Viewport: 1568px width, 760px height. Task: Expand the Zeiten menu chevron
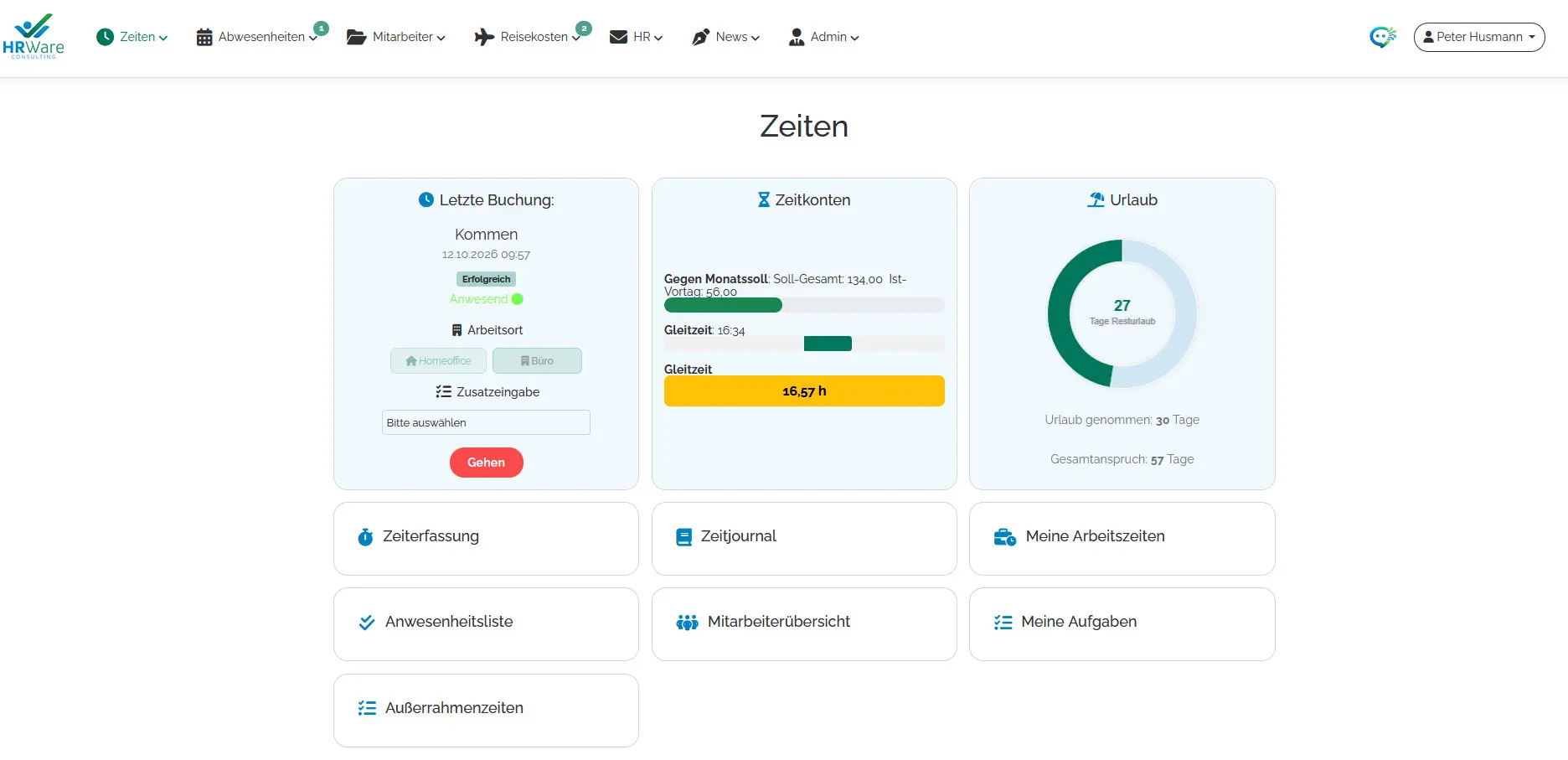163,38
